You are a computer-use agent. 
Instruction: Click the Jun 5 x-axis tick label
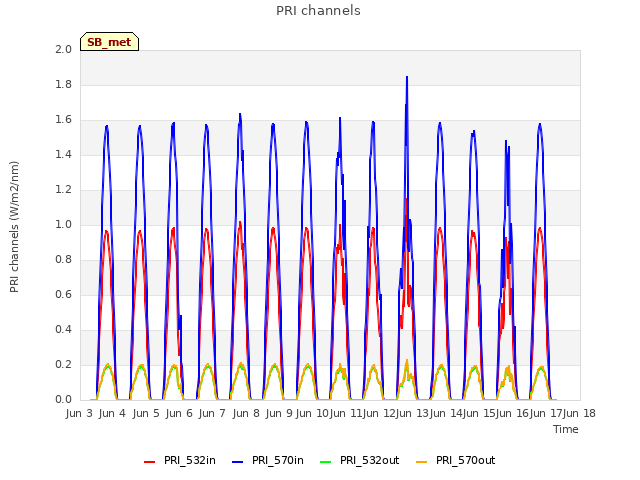(146, 413)
